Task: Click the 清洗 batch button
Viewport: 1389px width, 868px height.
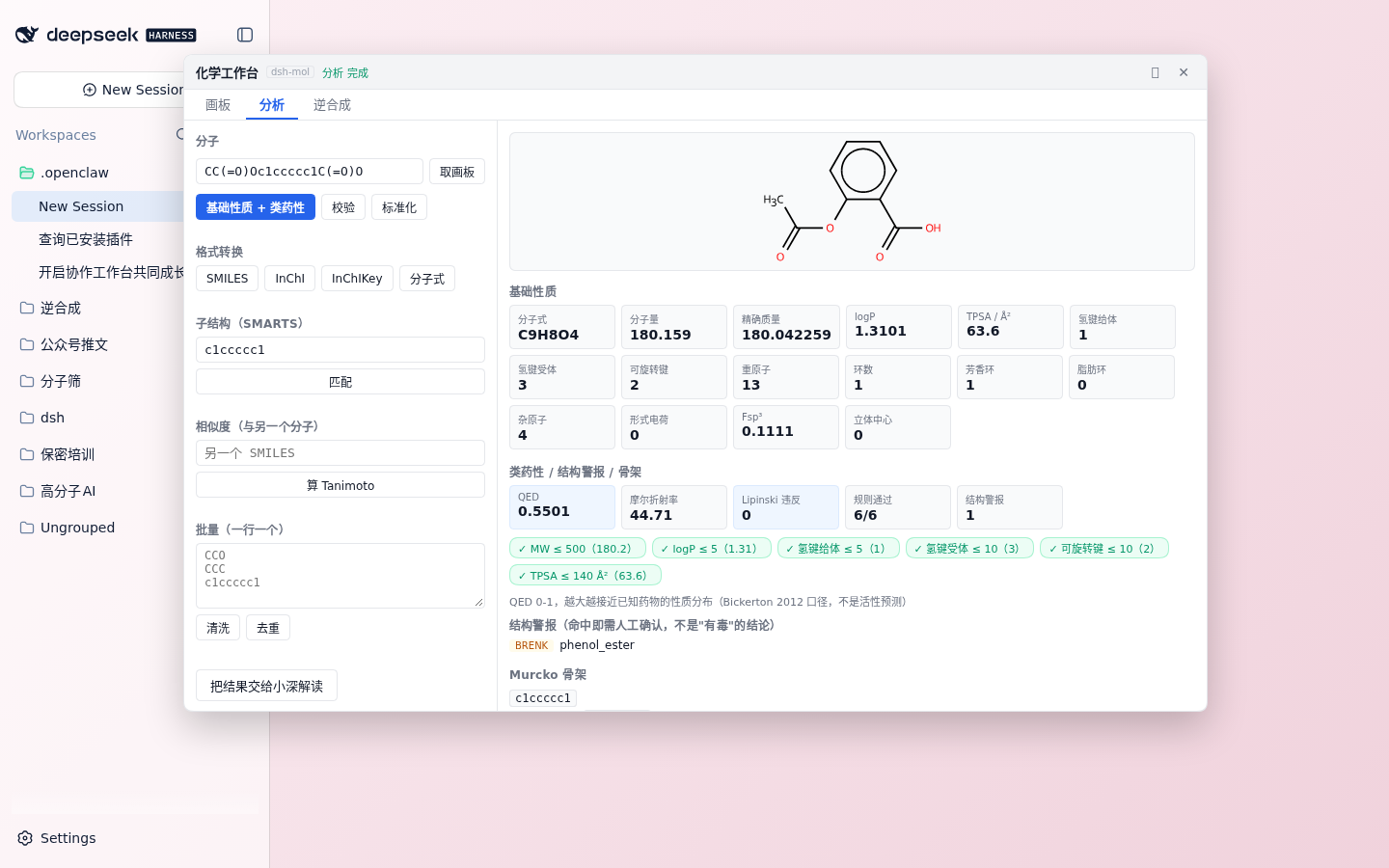Action: 218,628
